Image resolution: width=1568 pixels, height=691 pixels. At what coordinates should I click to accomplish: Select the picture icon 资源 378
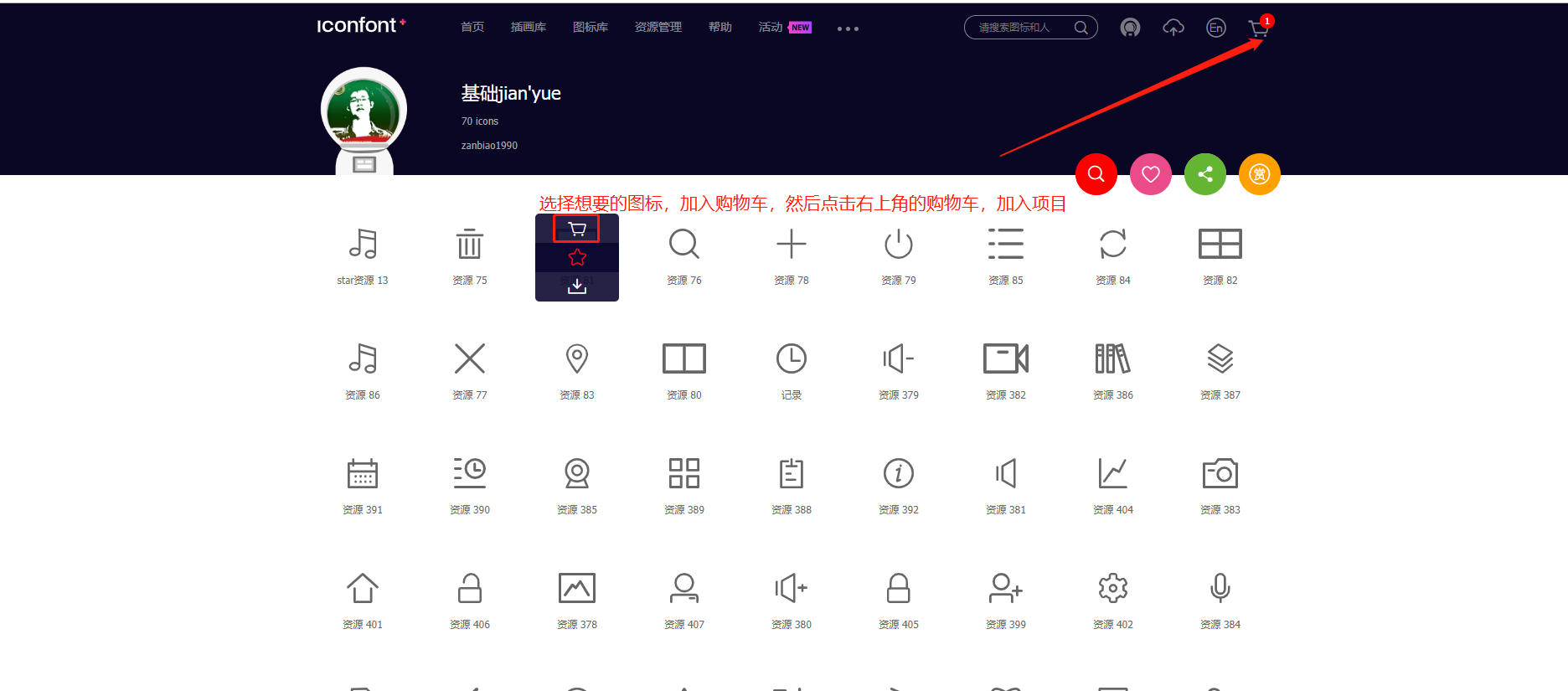(577, 588)
